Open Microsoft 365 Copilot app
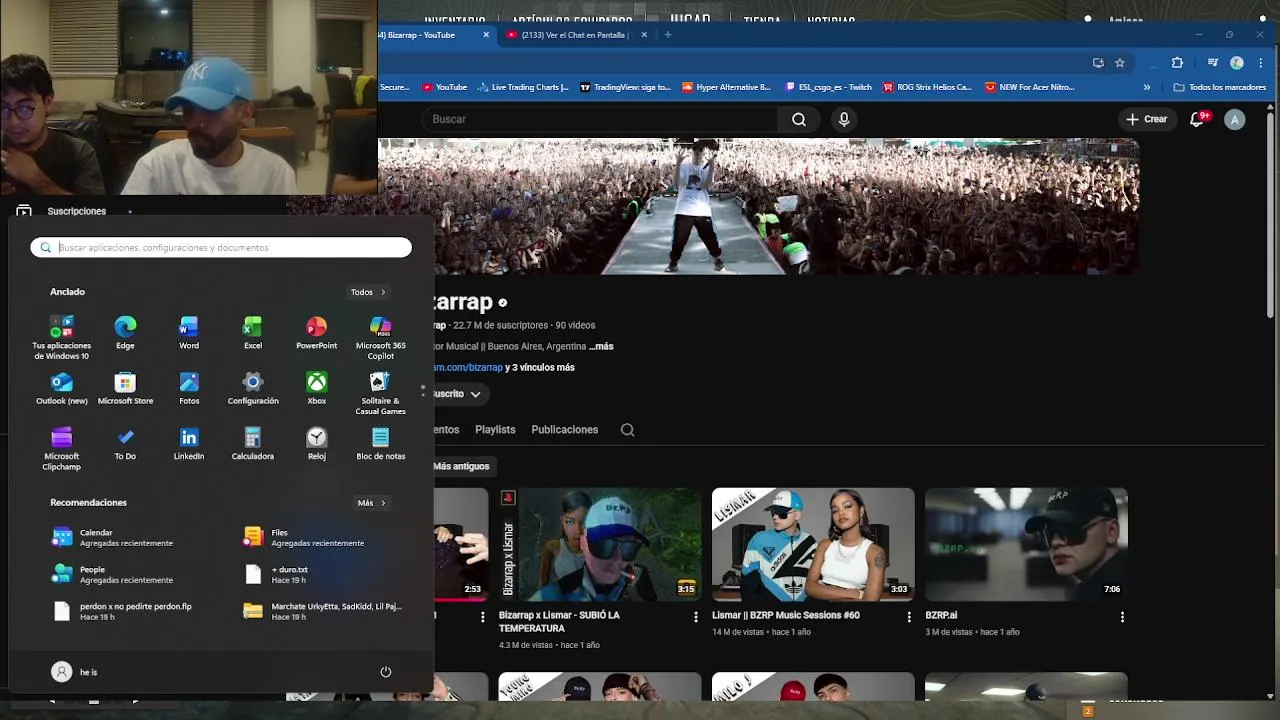 click(x=380, y=338)
